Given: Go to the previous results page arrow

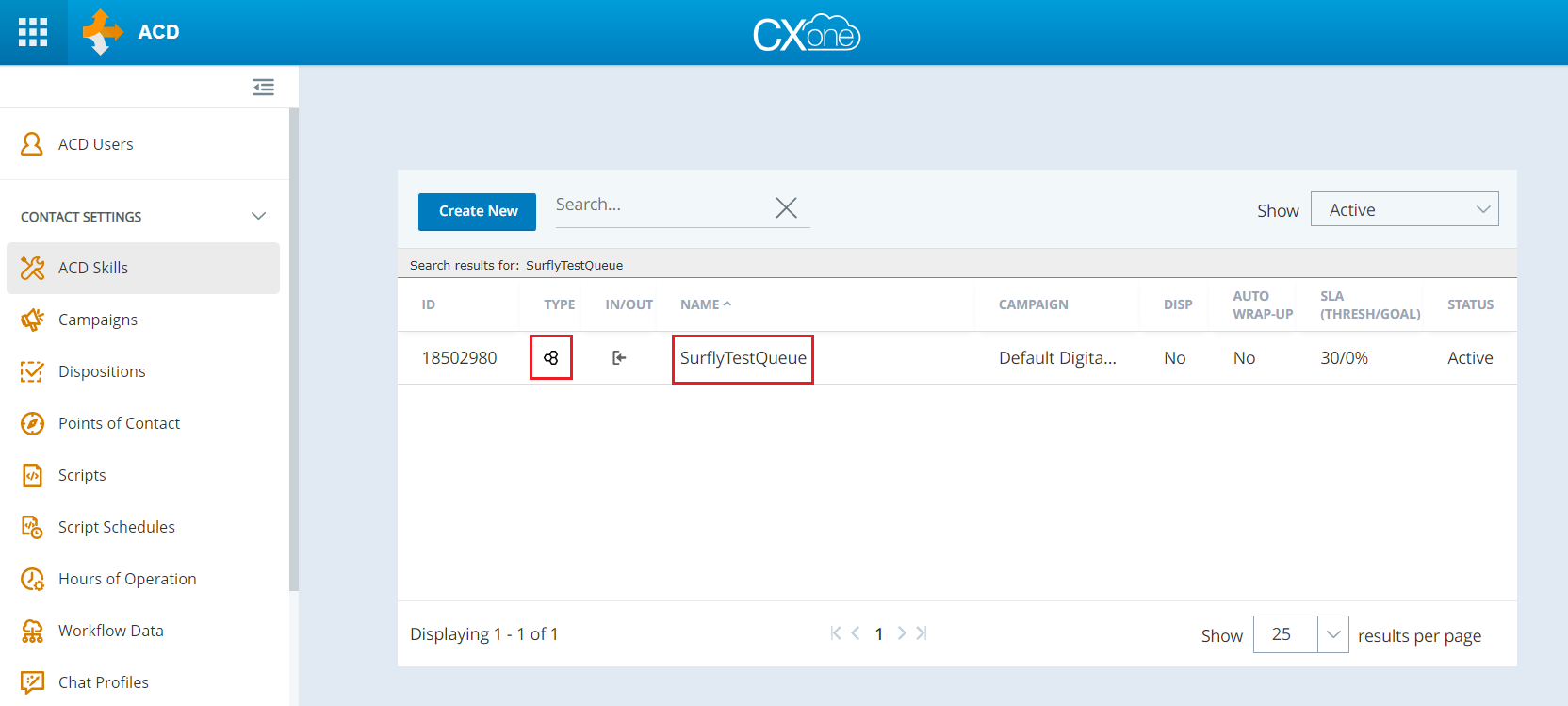Looking at the screenshot, I should tap(856, 633).
